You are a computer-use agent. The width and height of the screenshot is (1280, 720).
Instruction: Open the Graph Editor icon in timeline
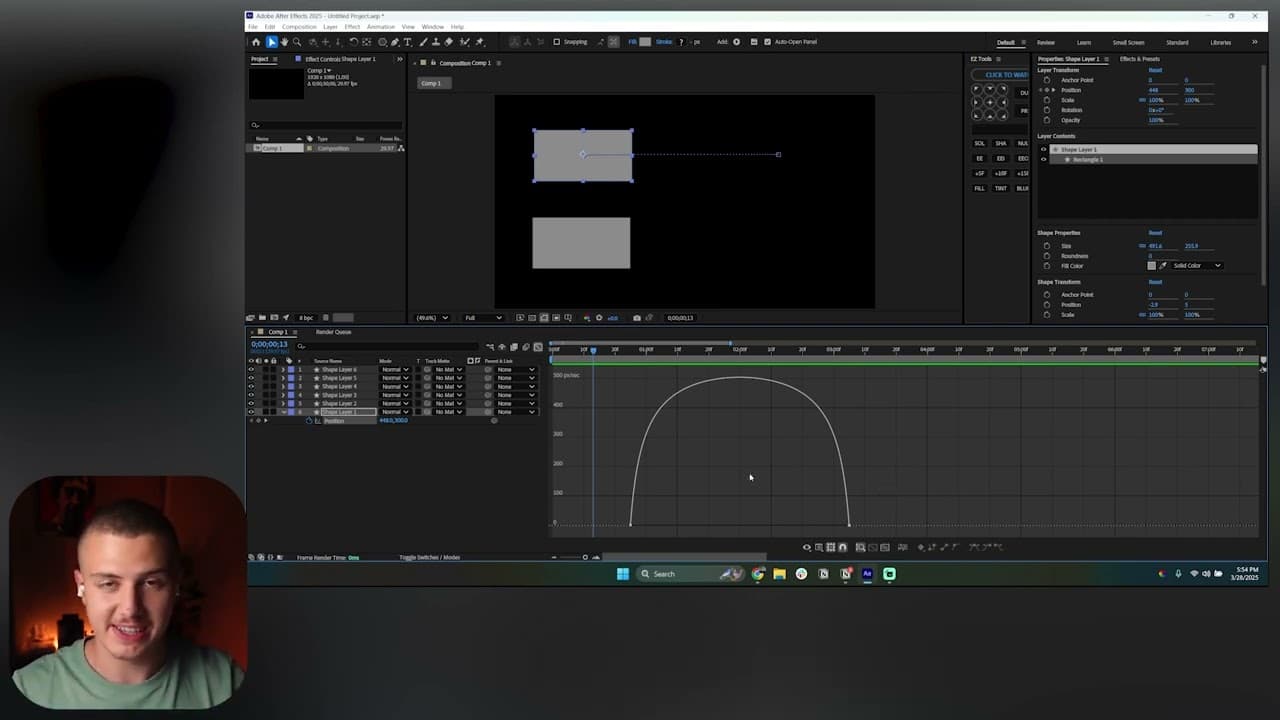537,347
